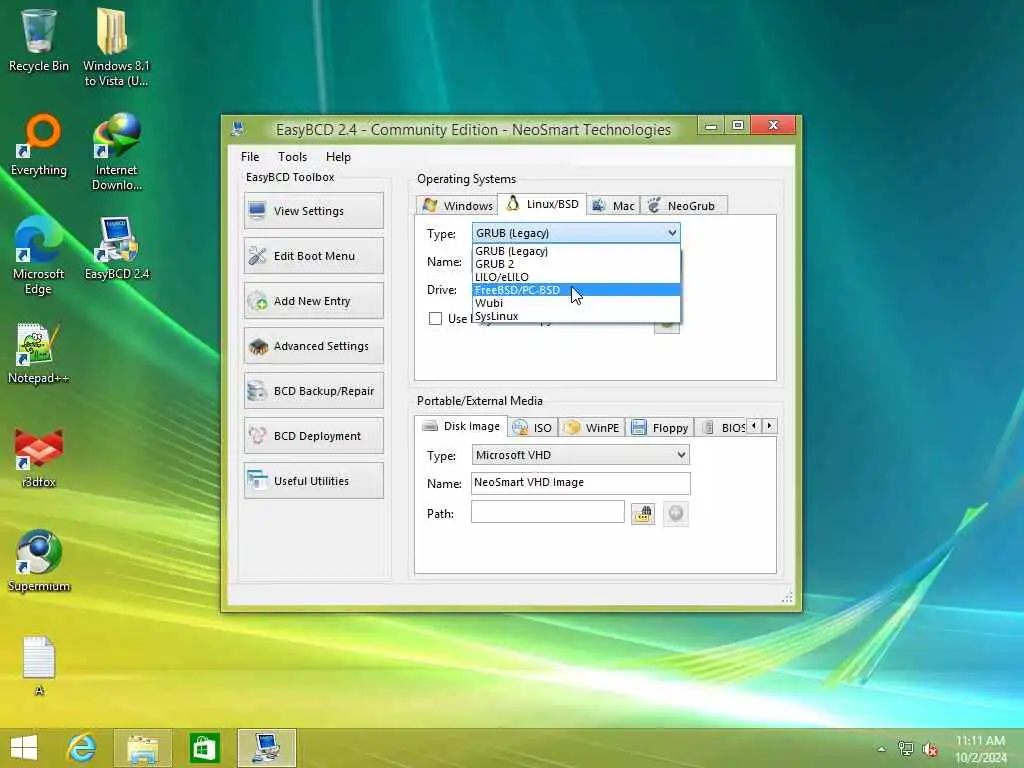Switch to the NeoGrub tab
Image resolution: width=1024 pixels, height=768 pixels.
683,206
